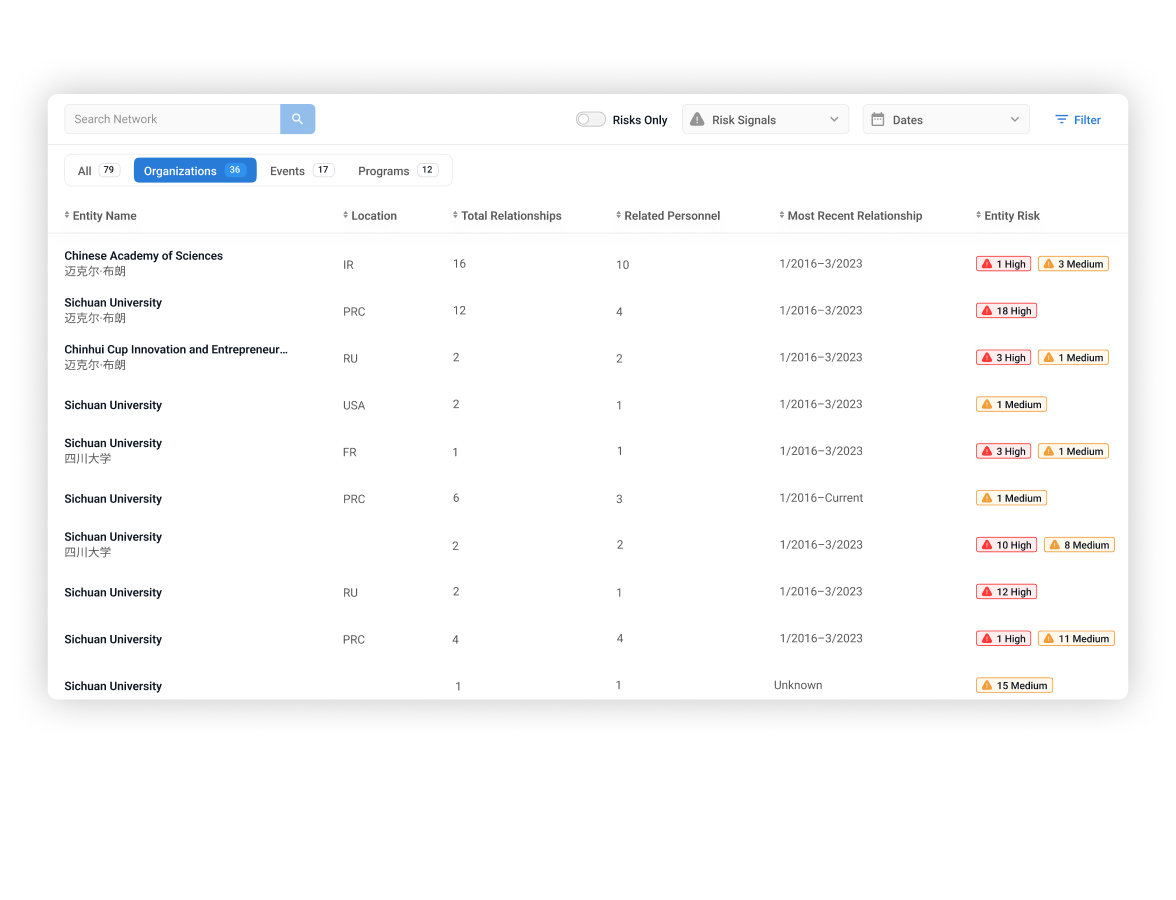1176x900 pixels.
Task: Open the Risk Signals dropdown
Action: 765,120
